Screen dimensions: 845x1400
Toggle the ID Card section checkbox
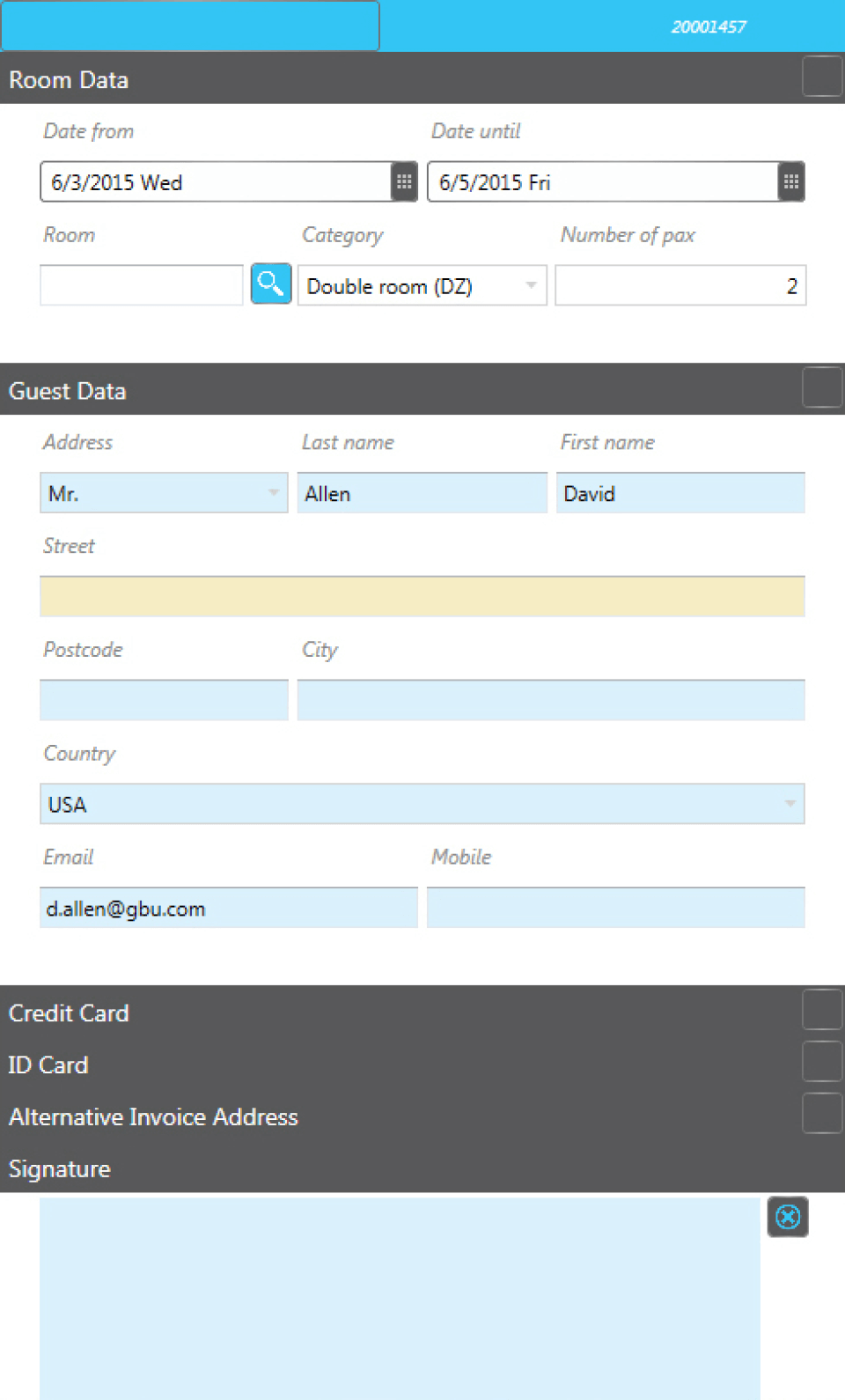click(x=822, y=1062)
